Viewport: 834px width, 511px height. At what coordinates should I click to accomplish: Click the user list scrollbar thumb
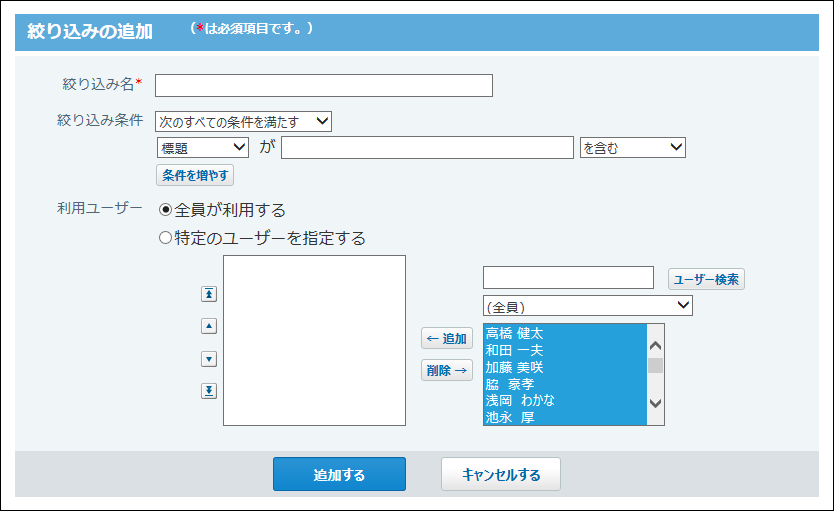tap(655, 365)
